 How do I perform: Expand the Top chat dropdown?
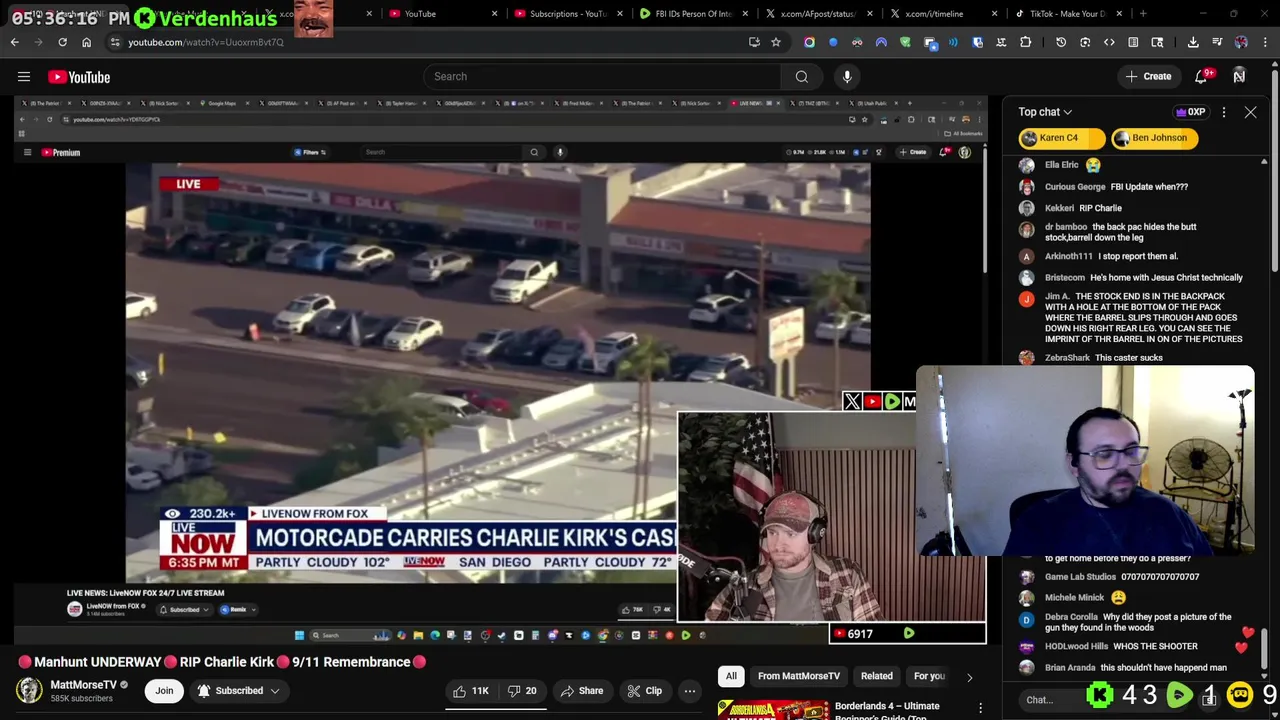pyautogui.click(x=1045, y=112)
